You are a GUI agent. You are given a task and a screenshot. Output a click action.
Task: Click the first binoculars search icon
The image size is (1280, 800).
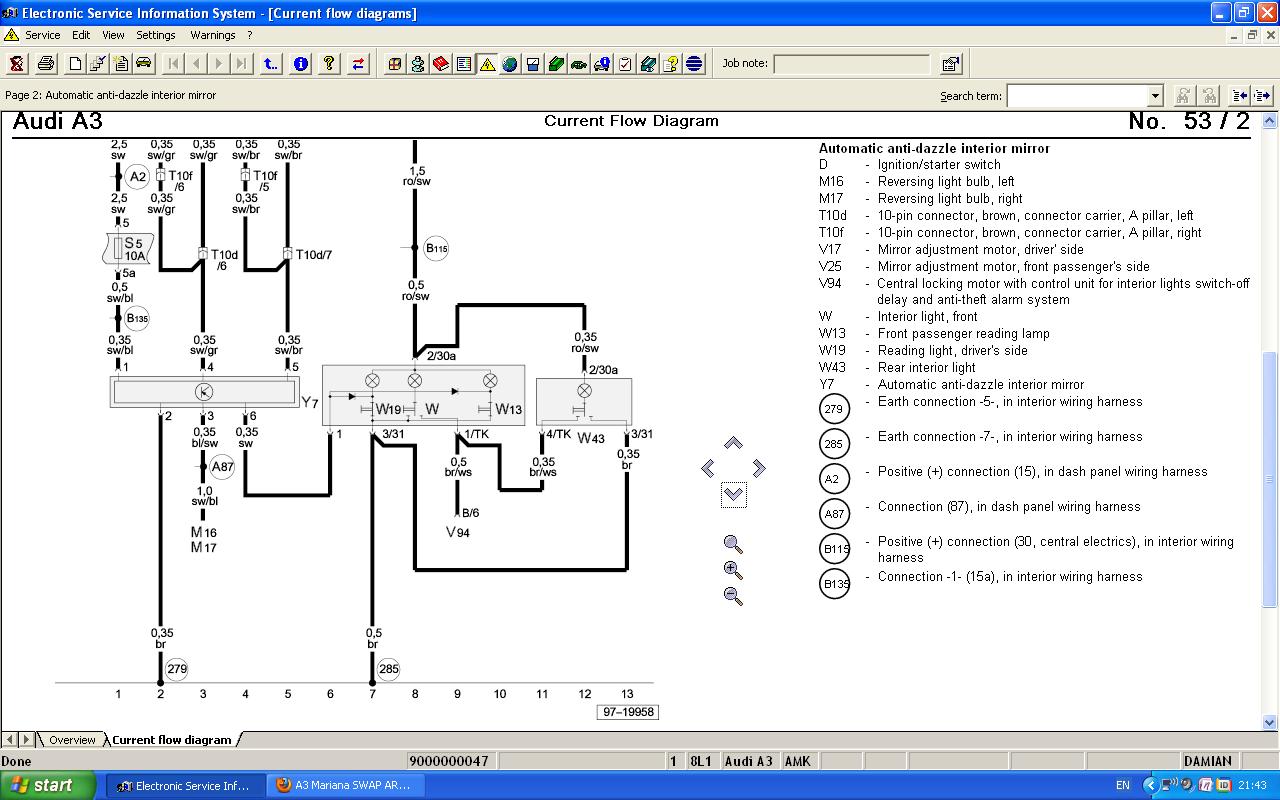[1183, 96]
